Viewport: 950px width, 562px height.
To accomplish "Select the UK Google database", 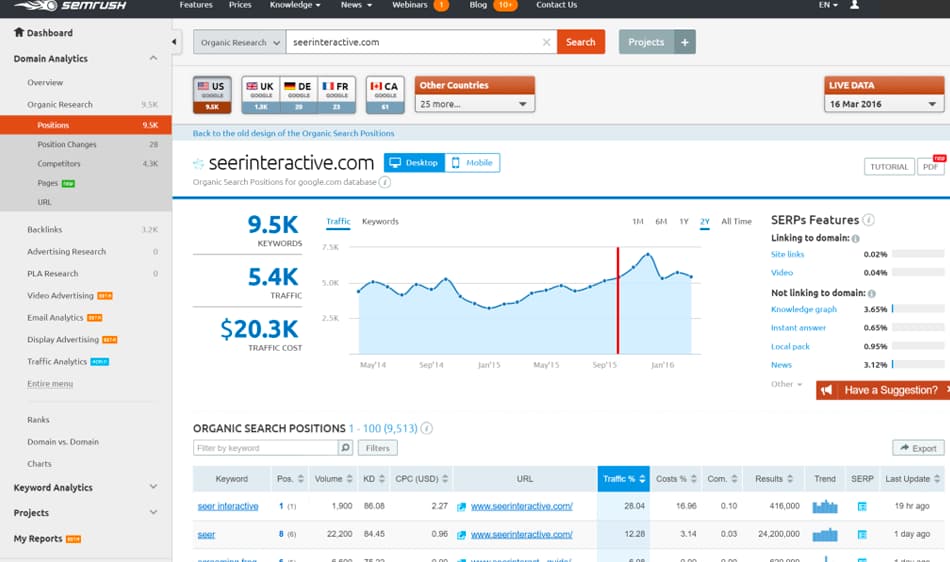I will [x=261, y=94].
